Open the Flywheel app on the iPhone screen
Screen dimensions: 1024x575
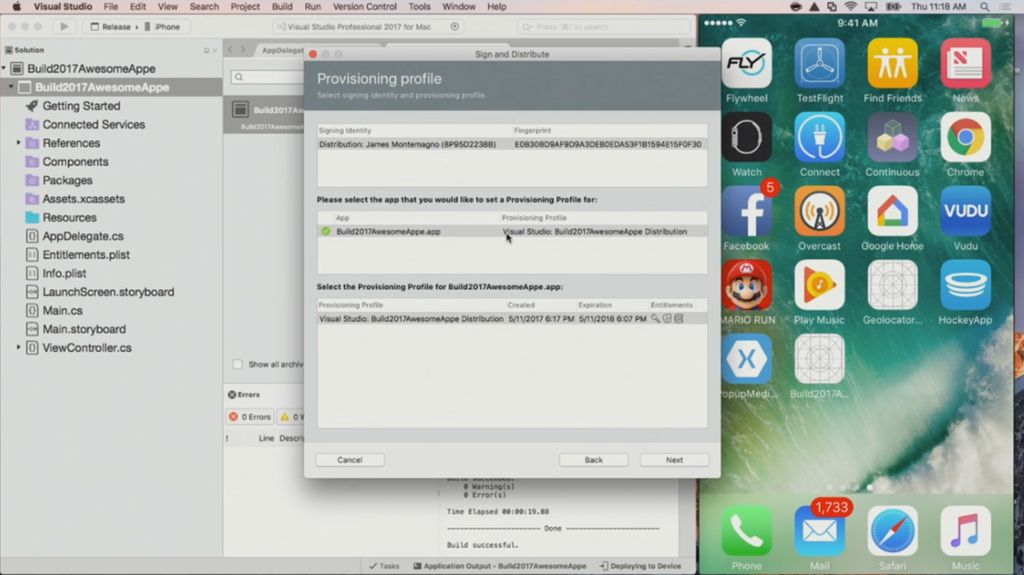(746, 63)
